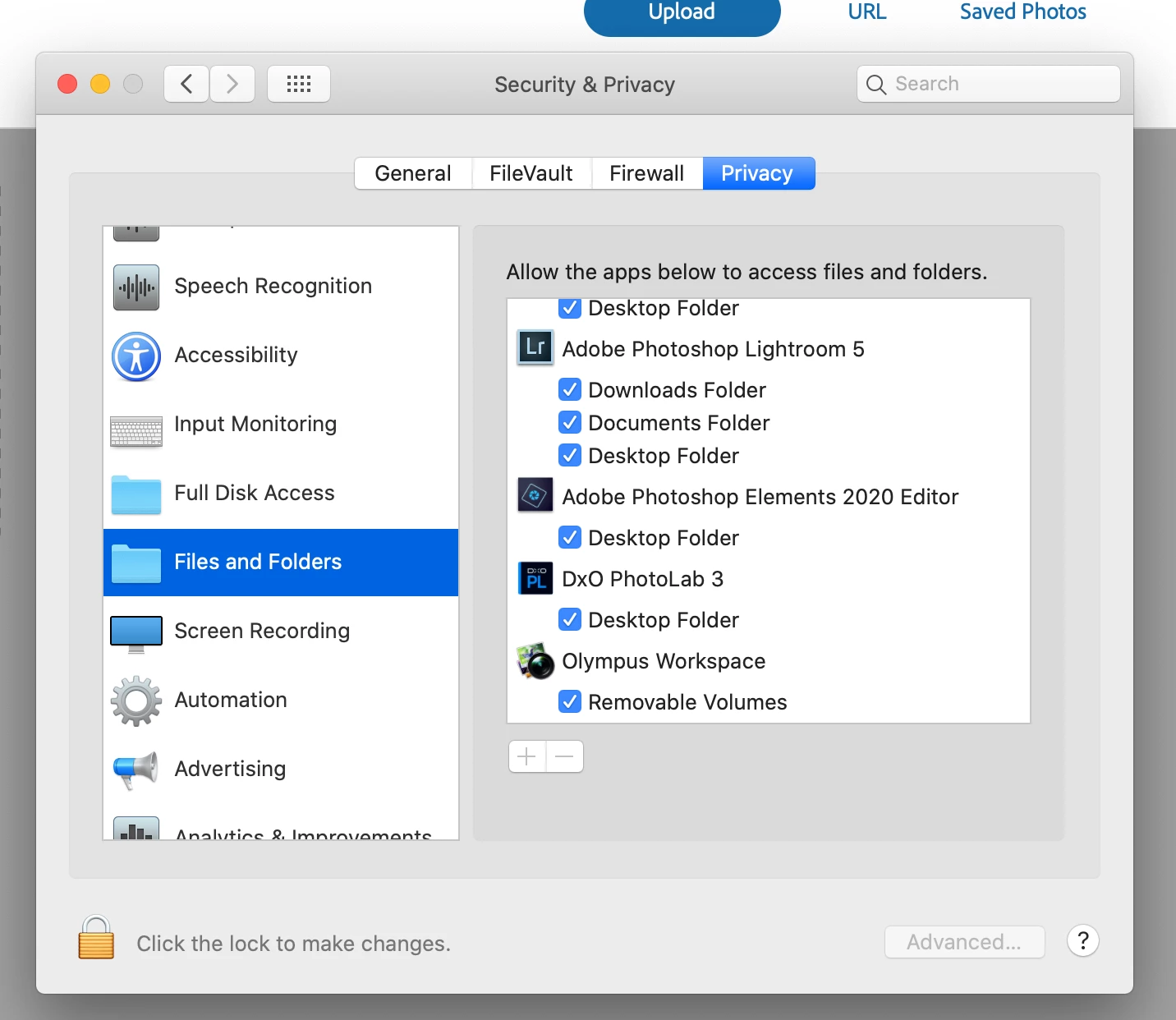Open Saved Photos in background page
The height and width of the screenshot is (1020, 1176).
pyautogui.click(x=1023, y=12)
